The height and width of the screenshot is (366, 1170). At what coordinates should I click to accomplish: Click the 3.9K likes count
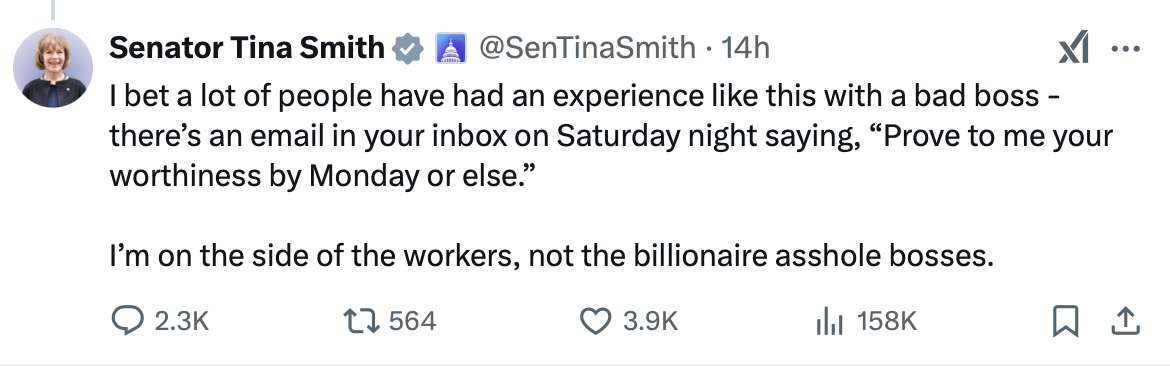pyautogui.click(x=650, y=321)
